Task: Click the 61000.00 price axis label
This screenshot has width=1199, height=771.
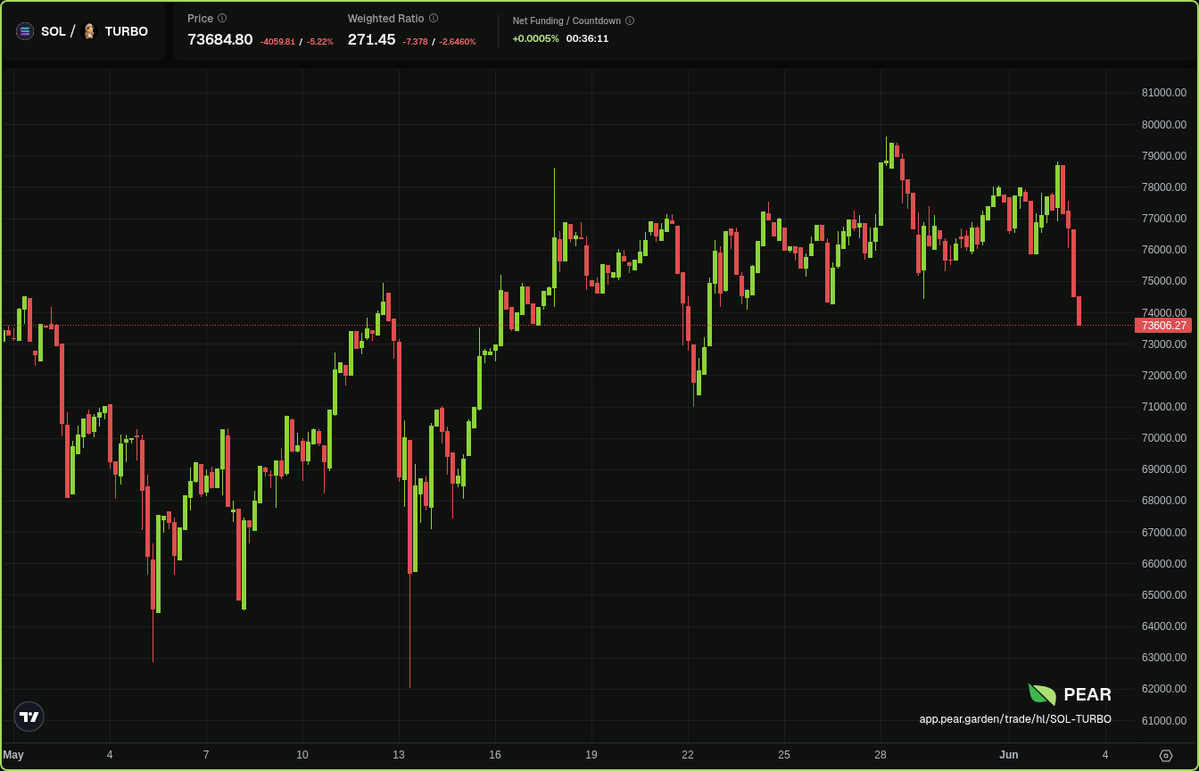Action: (1163, 721)
